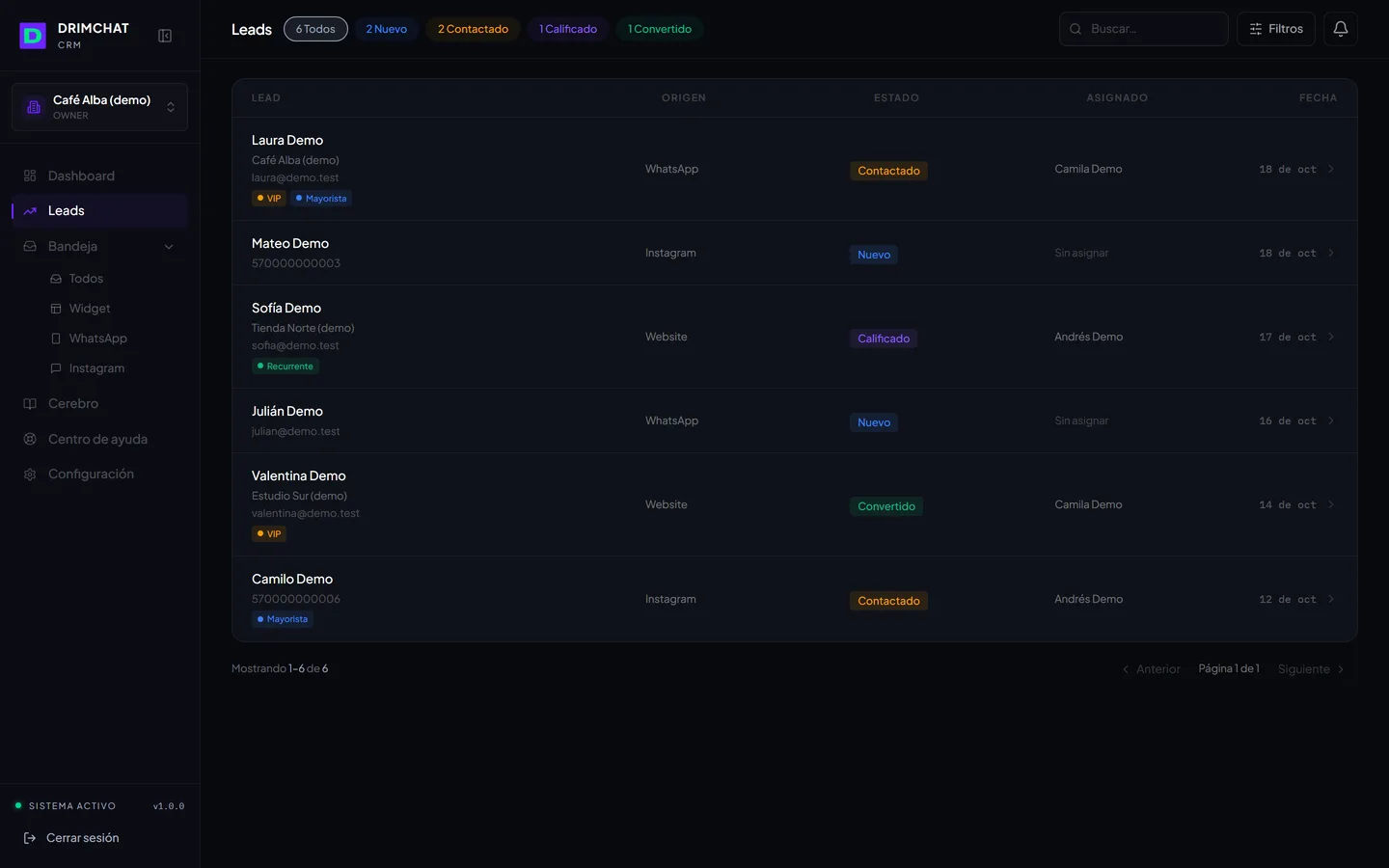Click the magnifier icon in search box
This screenshot has width=1389, height=868.
[1076, 29]
